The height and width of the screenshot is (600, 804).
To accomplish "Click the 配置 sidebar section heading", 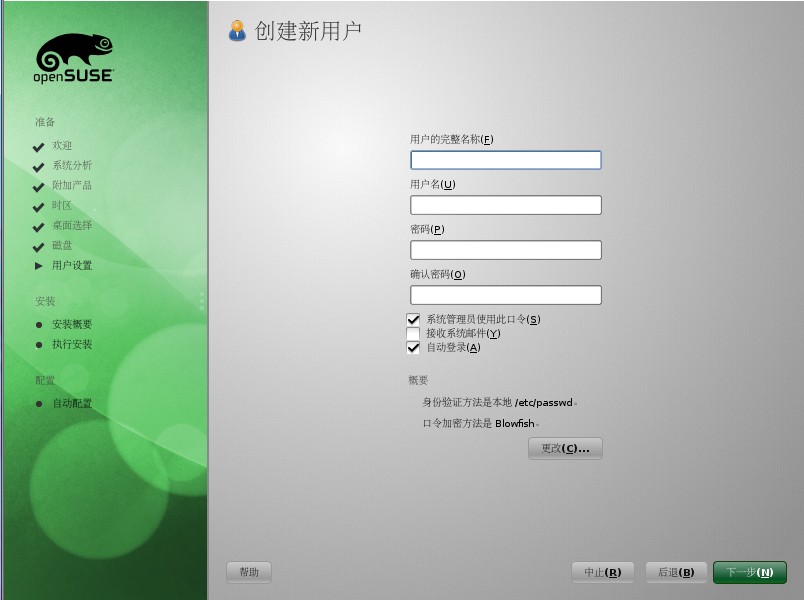I will click(45, 380).
